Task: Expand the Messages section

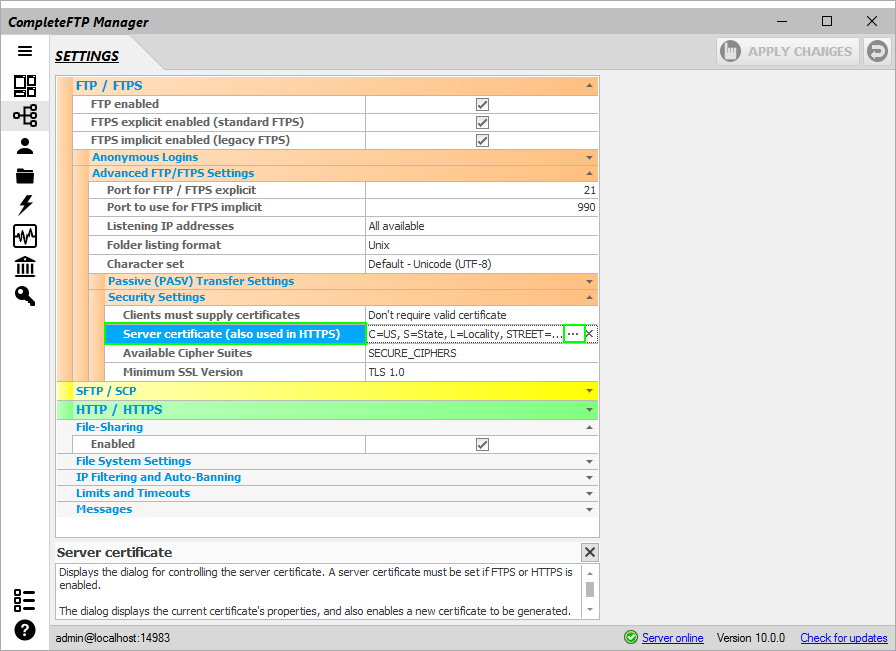Action: pyautogui.click(x=589, y=510)
